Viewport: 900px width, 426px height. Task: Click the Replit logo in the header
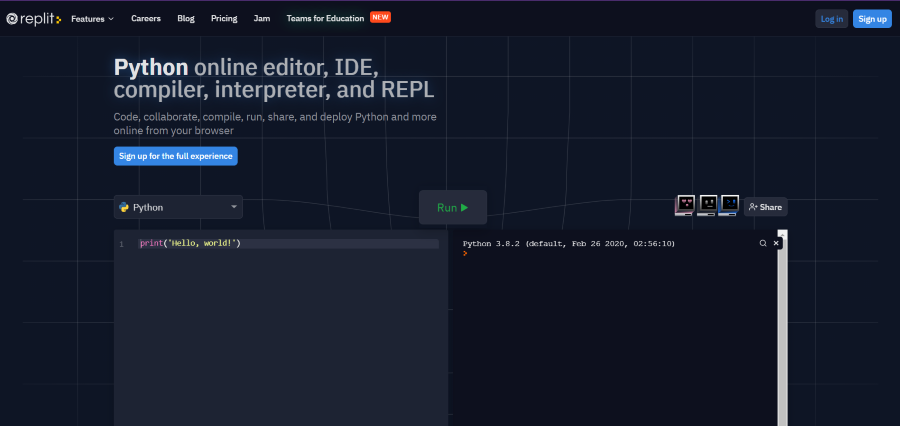[x=33, y=19]
